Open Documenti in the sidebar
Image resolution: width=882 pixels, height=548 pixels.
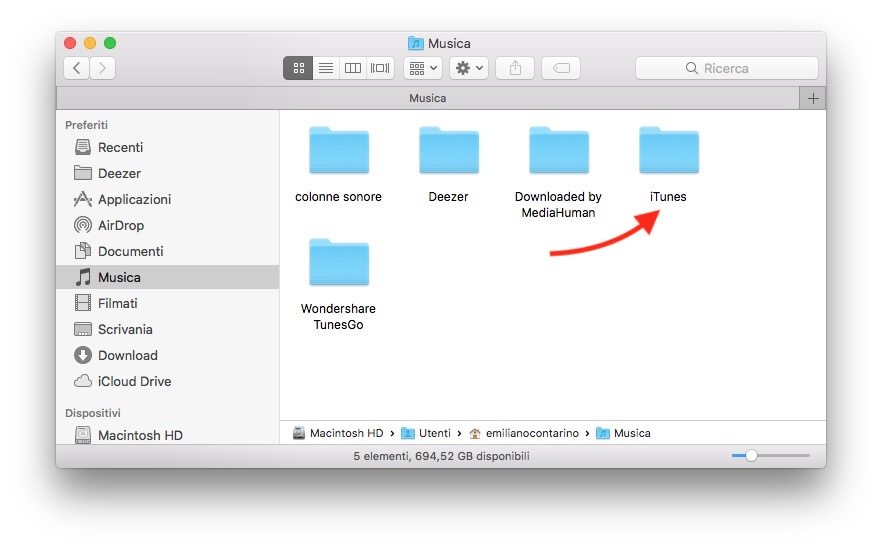point(168,251)
